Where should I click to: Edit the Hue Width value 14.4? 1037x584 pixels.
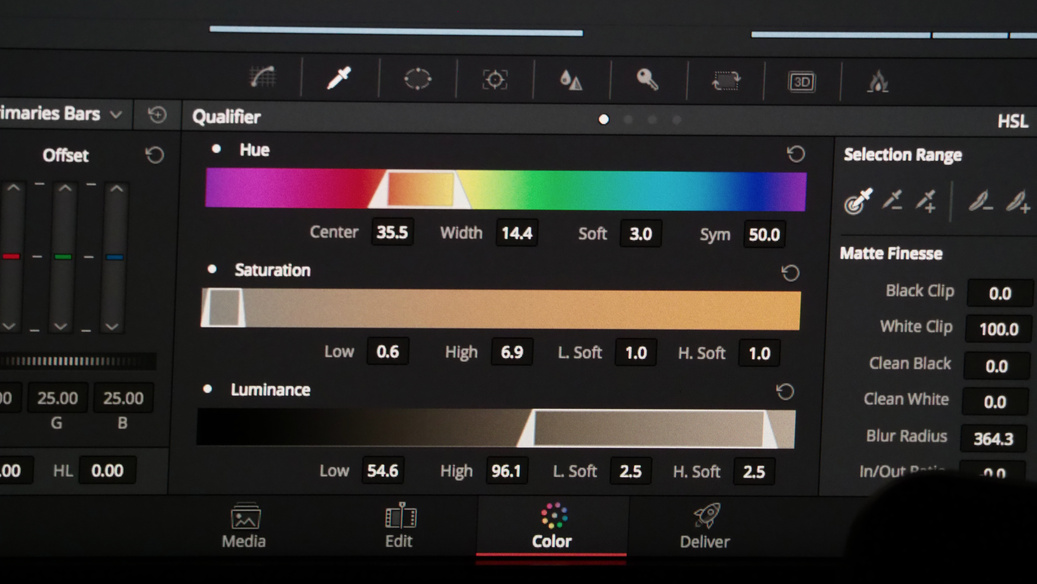tap(517, 233)
